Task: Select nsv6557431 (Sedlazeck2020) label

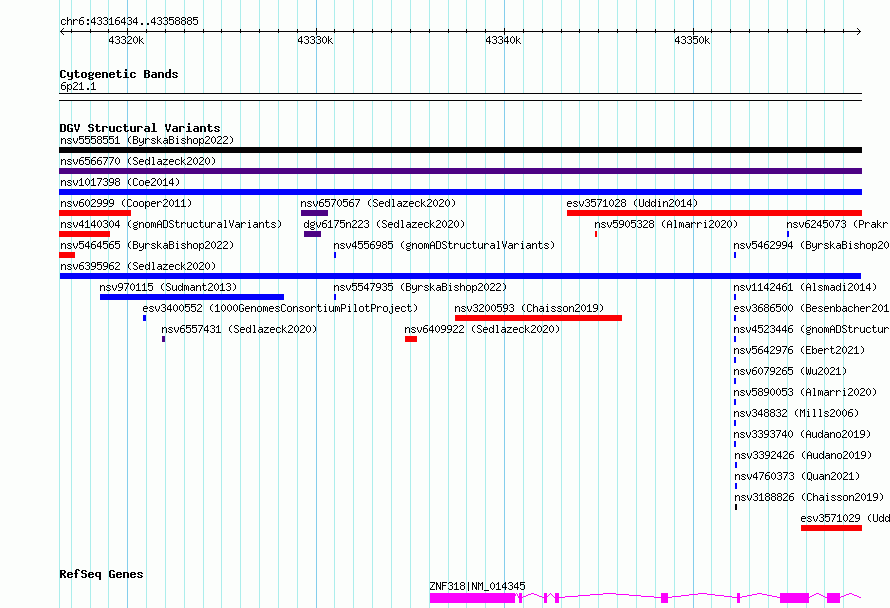Action: click(239, 329)
